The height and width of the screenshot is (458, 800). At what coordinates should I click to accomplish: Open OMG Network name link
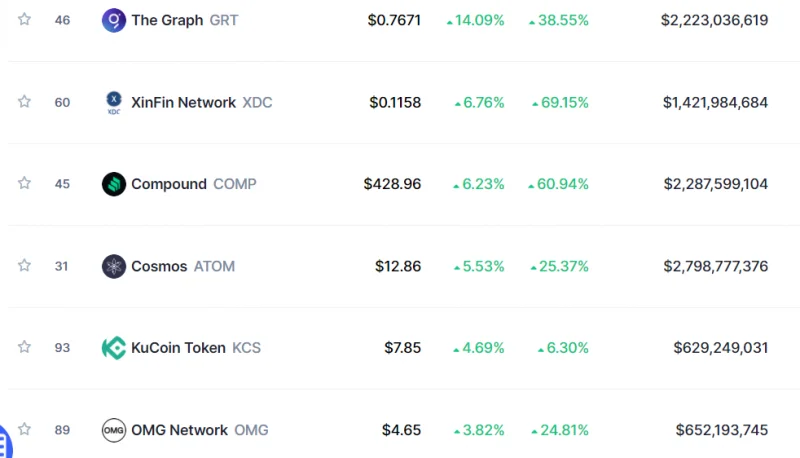(179, 430)
